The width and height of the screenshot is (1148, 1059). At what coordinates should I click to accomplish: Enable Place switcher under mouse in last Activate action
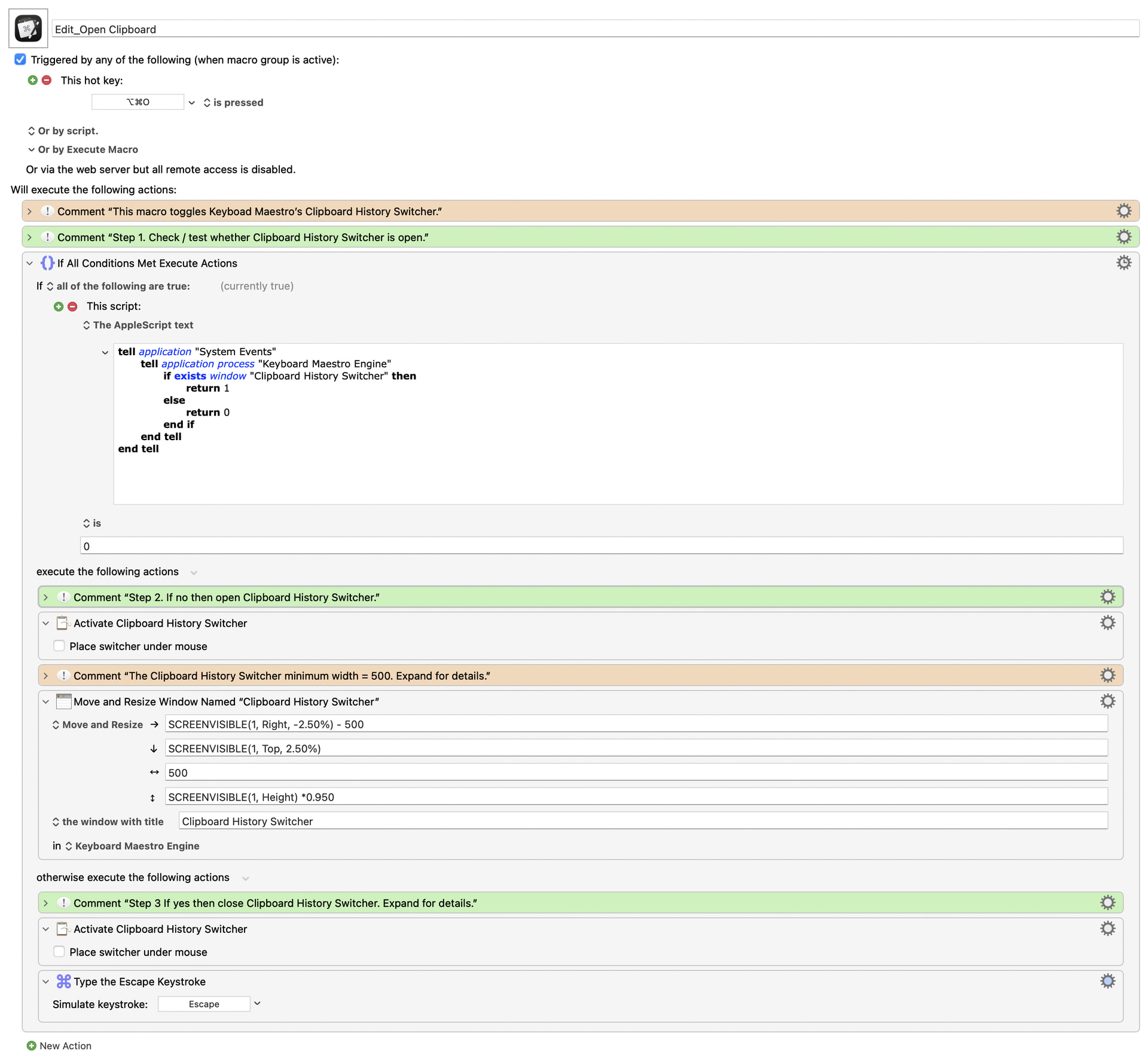click(x=59, y=951)
